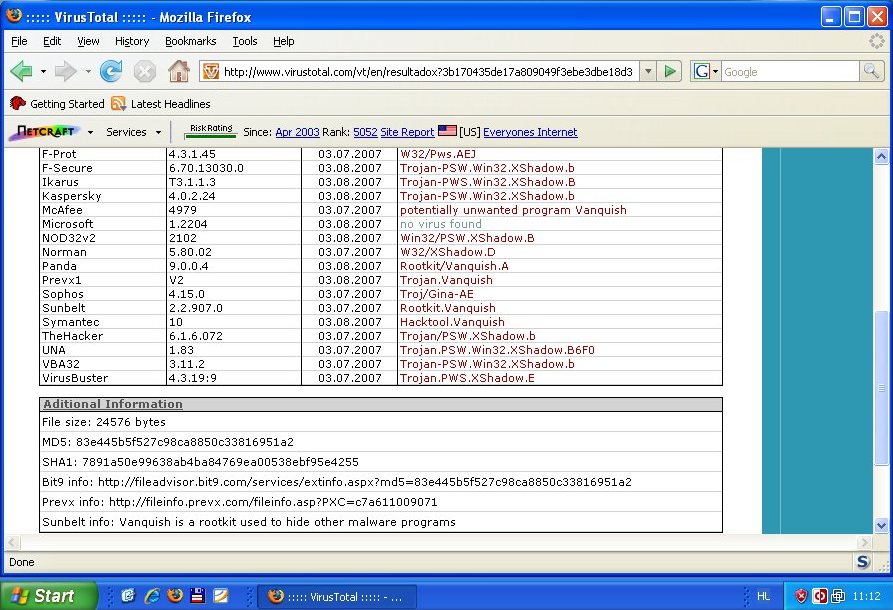The image size is (893, 610).
Task: Click the vertical scrollbar thumb
Action: [x=881, y=387]
